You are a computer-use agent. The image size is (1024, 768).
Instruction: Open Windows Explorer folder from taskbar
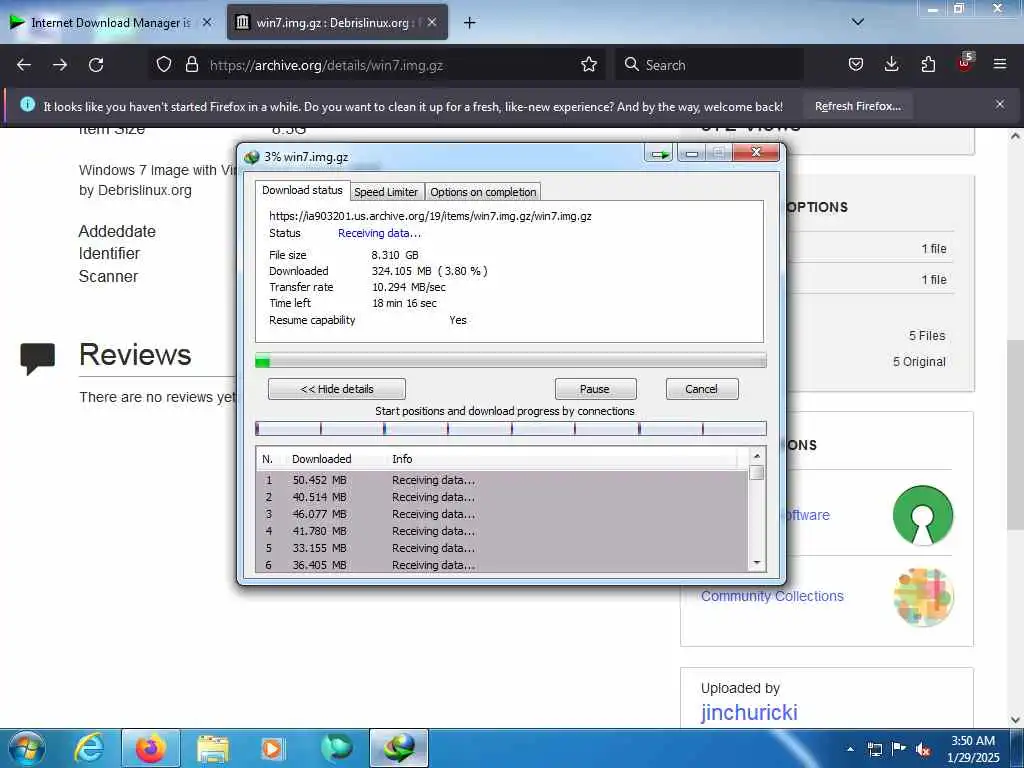(212, 749)
